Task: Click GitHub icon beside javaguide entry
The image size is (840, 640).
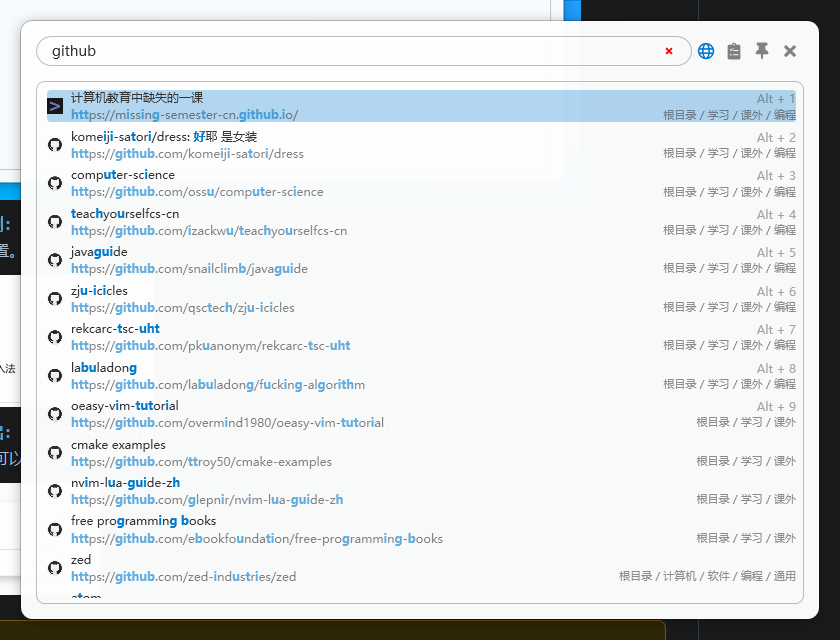Action: (x=55, y=260)
